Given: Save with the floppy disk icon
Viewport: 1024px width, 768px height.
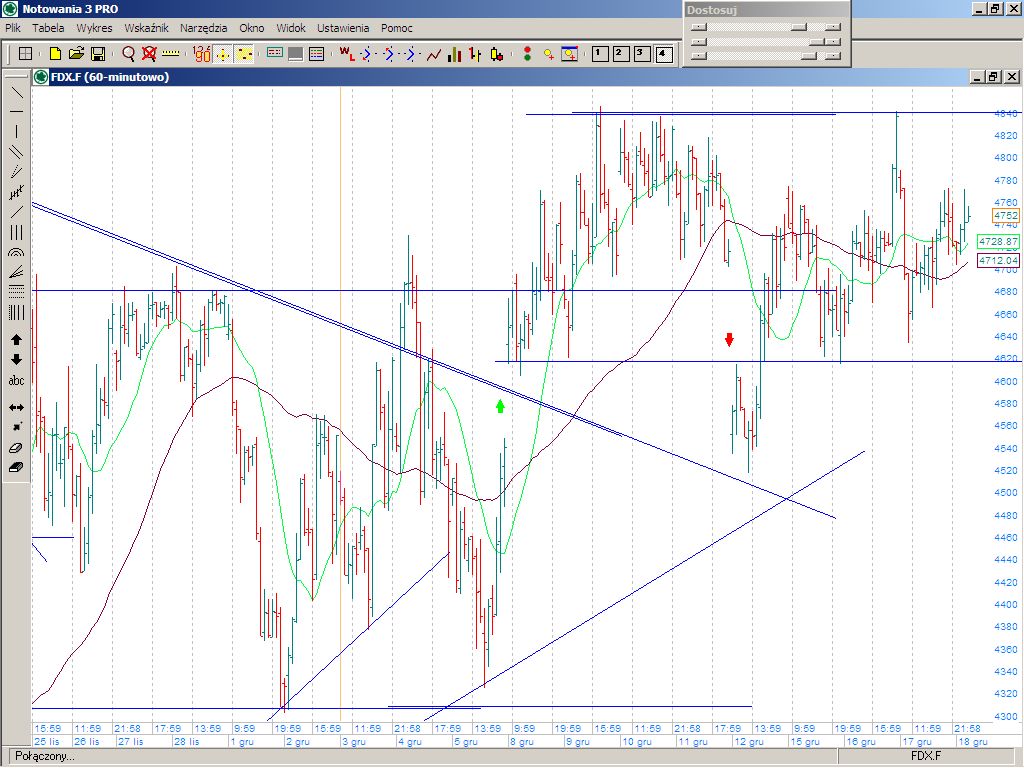Looking at the screenshot, I should pos(98,54).
